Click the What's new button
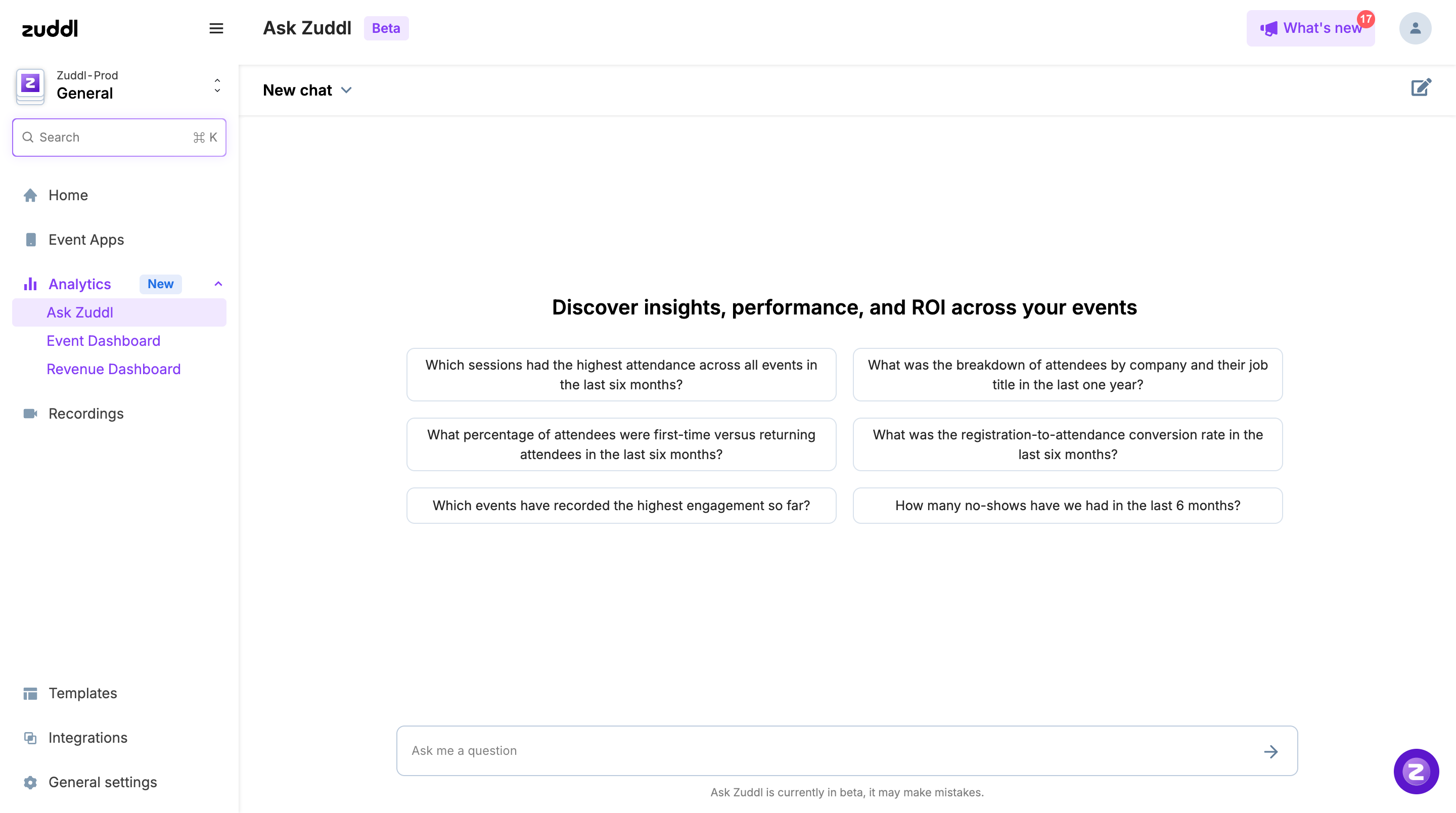Screen dimensions: 1456x813 tap(1310, 28)
